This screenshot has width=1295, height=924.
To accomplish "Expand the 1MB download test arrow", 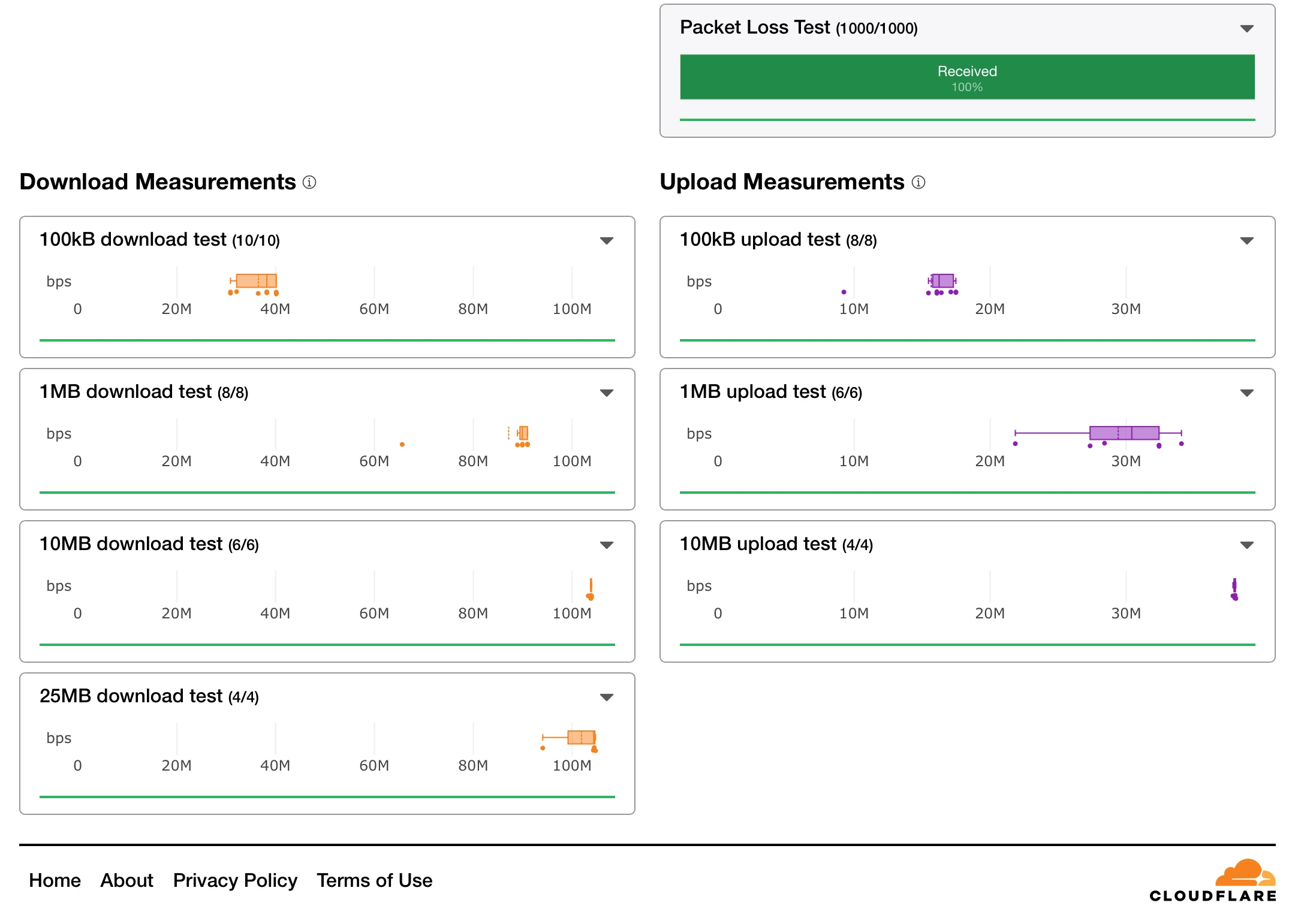I will (x=606, y=393).
